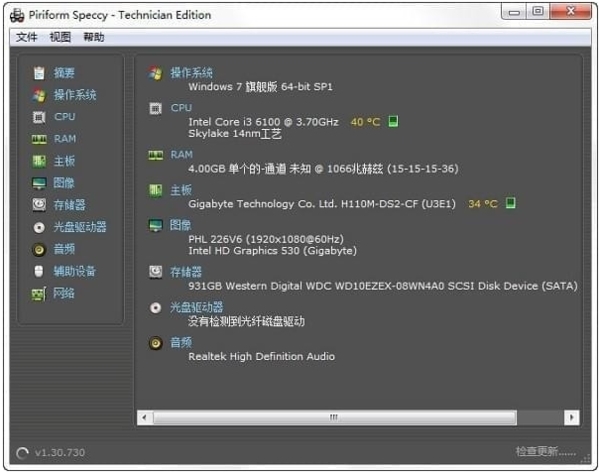This screenshot has width=599, height=473.
Task: Open the 文件 menu
Action: [x=27, y=37]
